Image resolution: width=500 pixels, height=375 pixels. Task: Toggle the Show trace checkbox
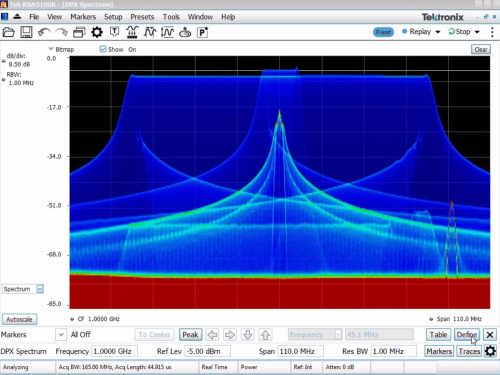click(103, 49)
